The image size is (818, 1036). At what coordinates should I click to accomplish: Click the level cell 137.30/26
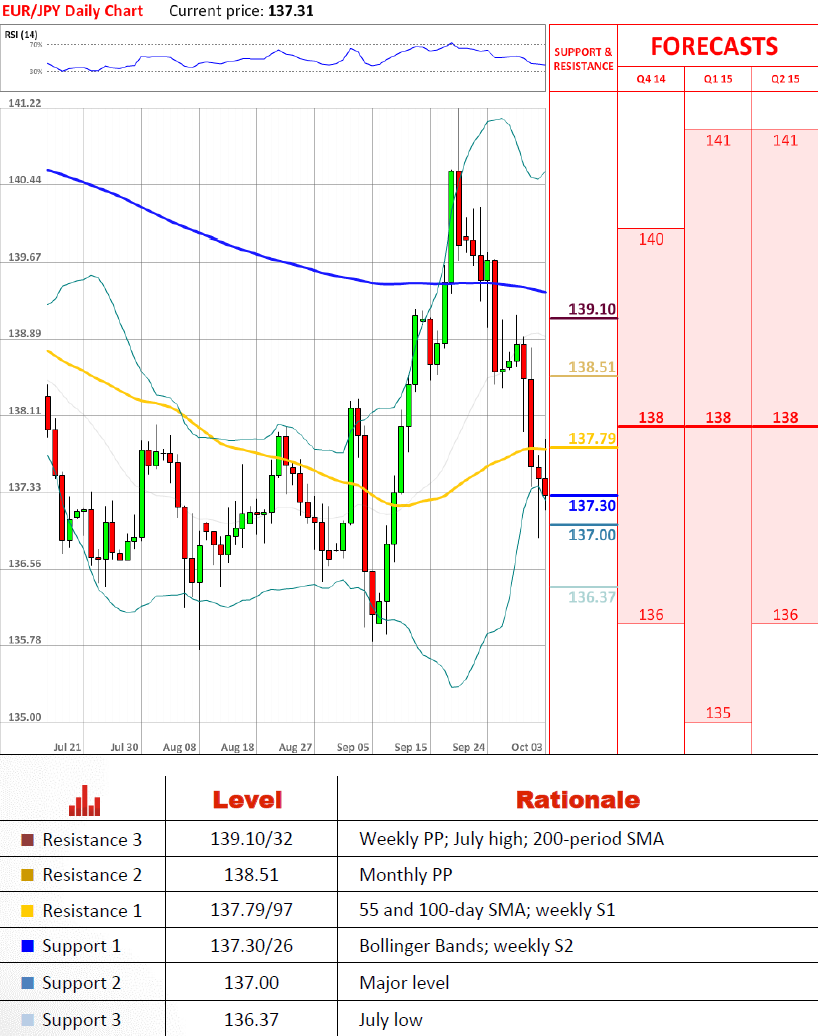[x=251, y=946]
